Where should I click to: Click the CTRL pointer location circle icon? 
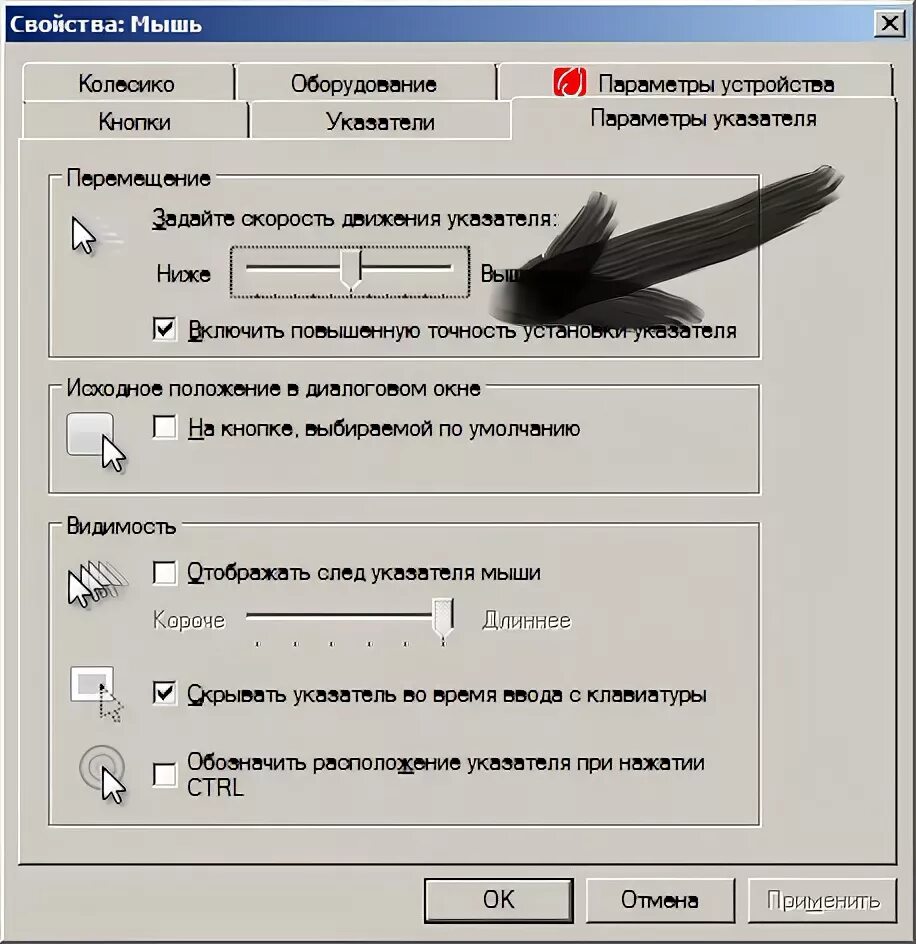point(102,774)
